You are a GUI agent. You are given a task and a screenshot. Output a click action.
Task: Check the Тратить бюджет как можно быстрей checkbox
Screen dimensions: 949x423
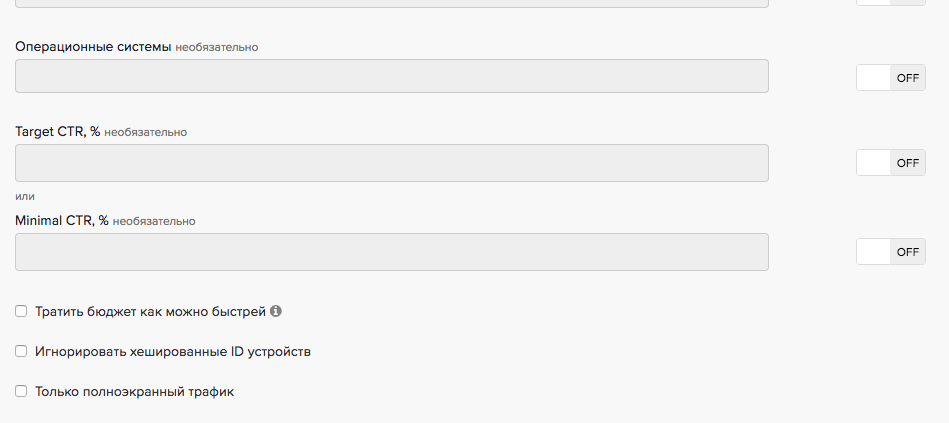coord(21,312)
